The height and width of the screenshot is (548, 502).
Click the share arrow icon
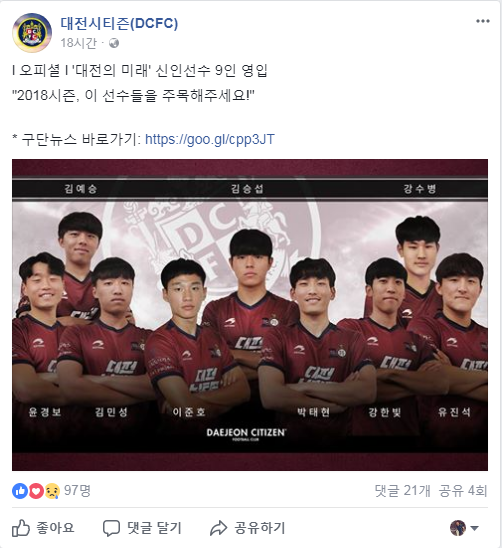point(218,528)
